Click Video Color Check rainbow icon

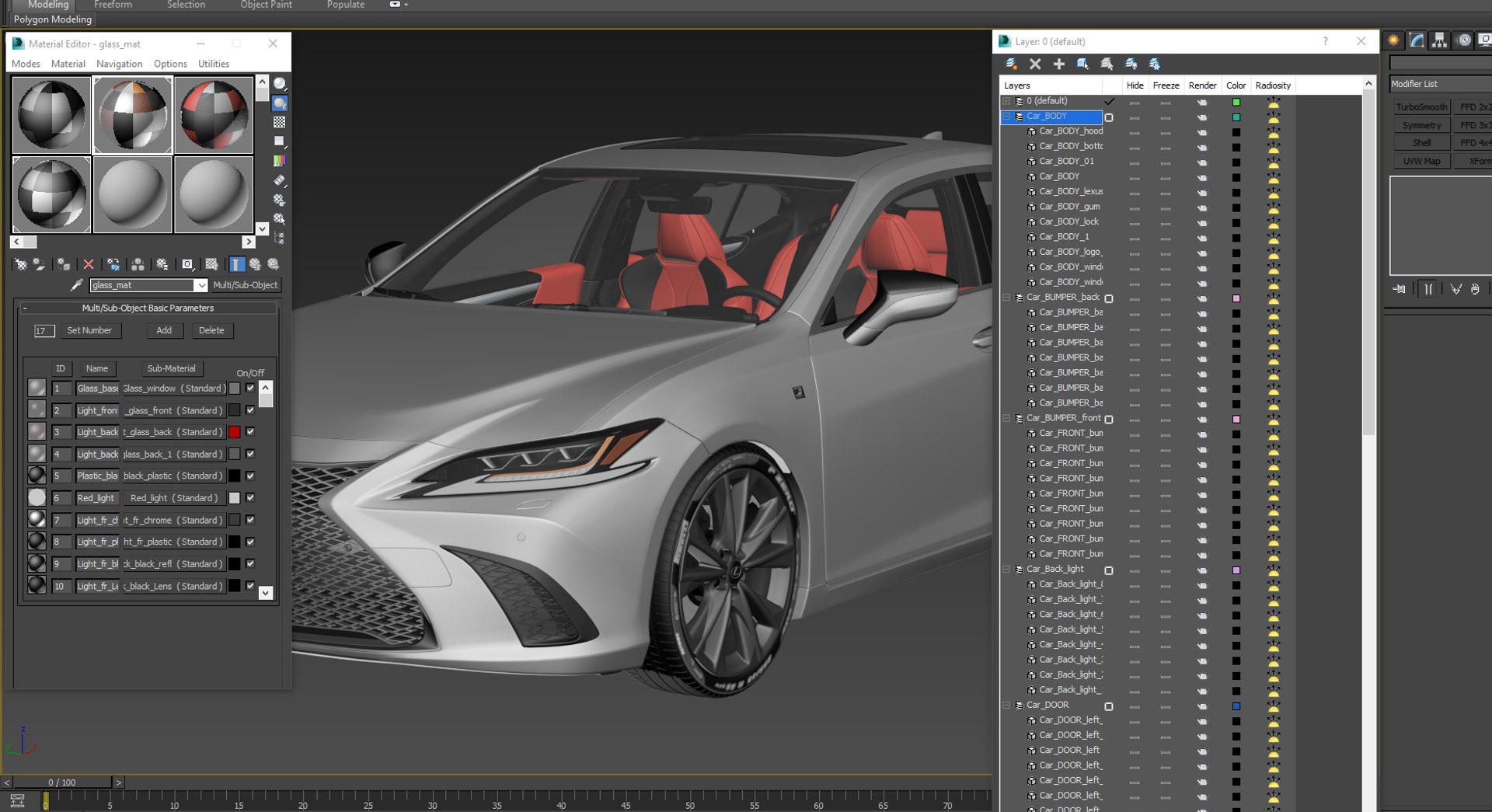coord(280,161)
